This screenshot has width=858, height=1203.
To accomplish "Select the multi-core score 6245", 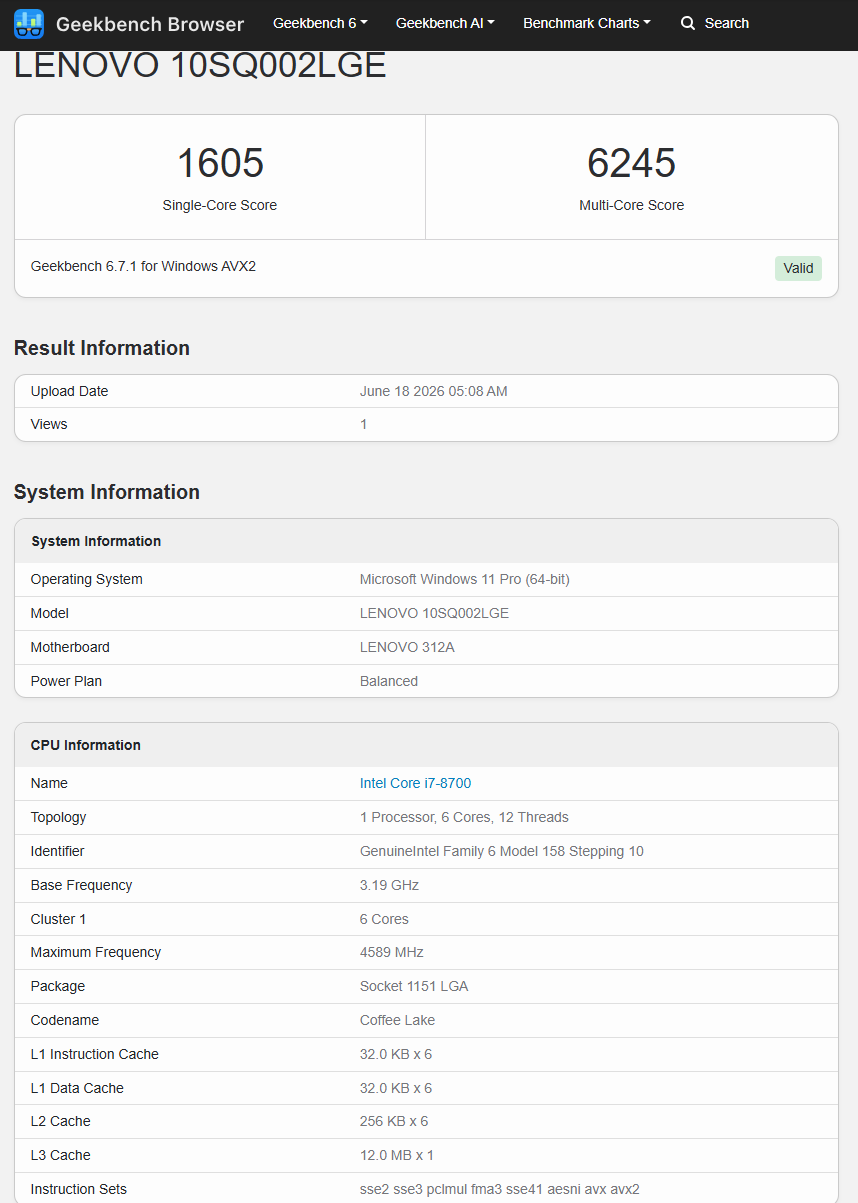I will [x=632, y=163].
